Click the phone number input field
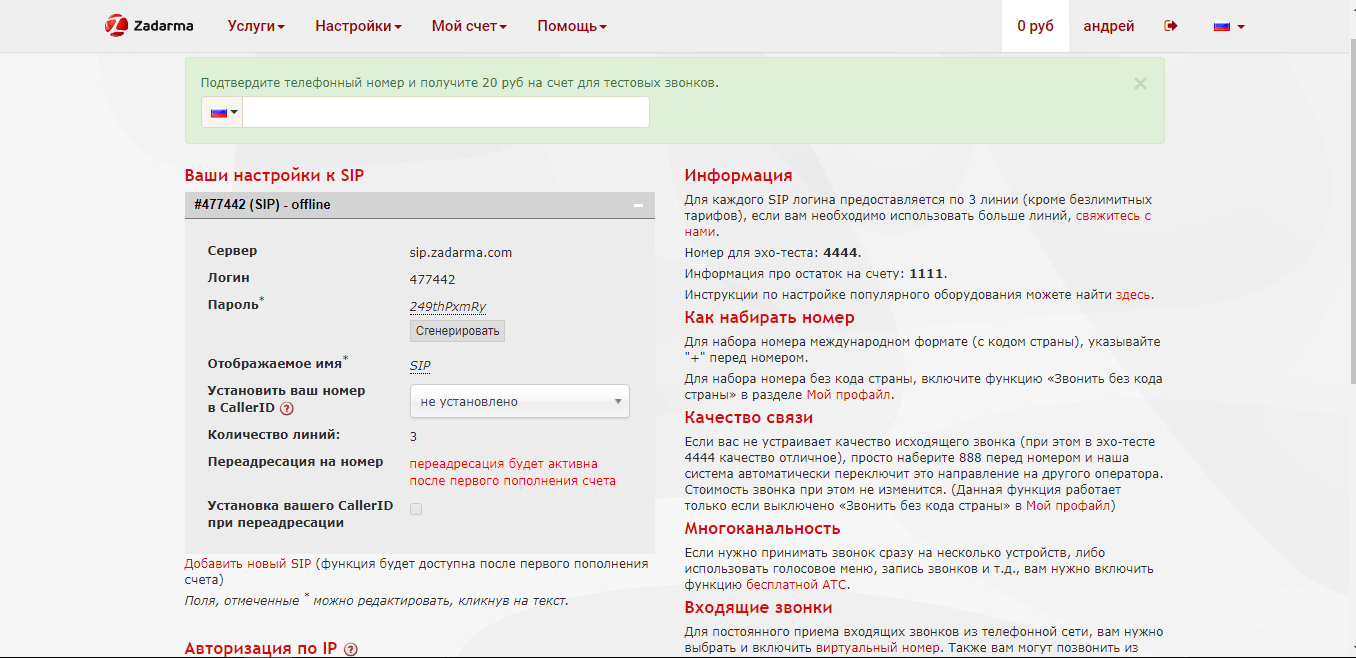The image size is (1356, 658). pyautogui.click(x=445, y=113)
